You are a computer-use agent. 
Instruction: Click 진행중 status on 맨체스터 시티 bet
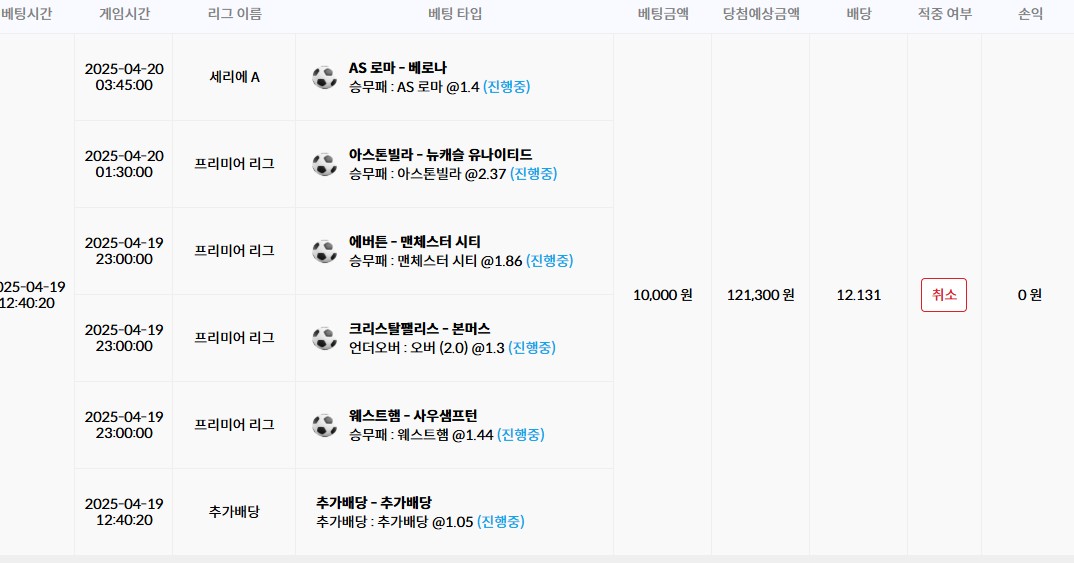549,261
